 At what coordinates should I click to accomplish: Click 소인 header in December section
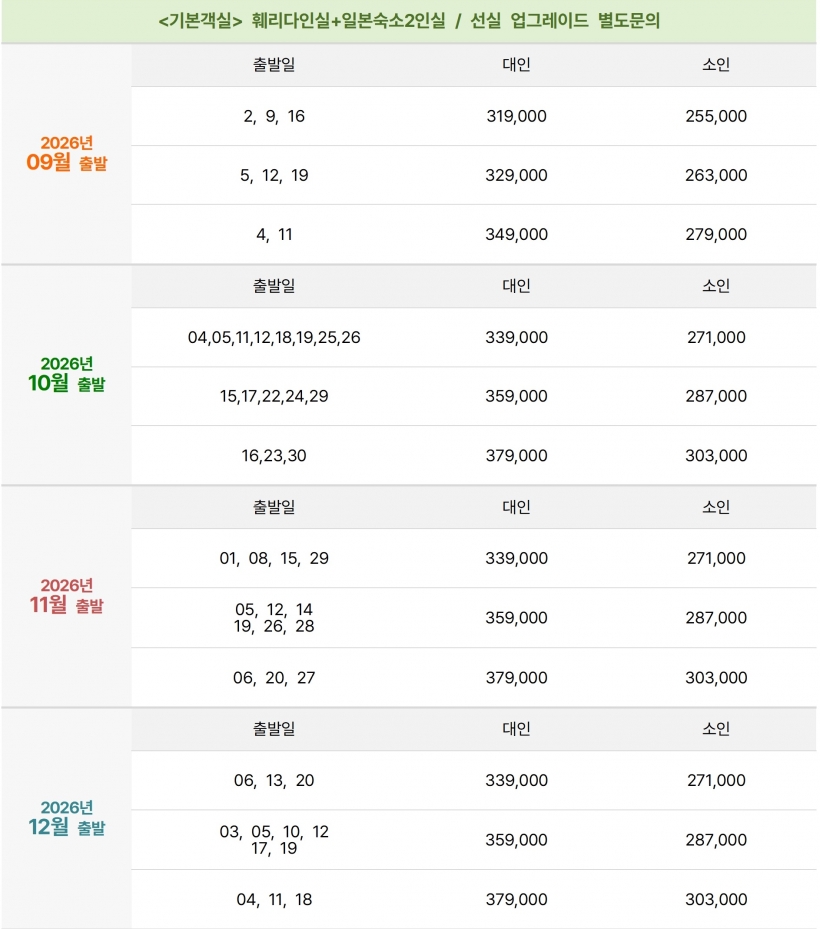716,729
